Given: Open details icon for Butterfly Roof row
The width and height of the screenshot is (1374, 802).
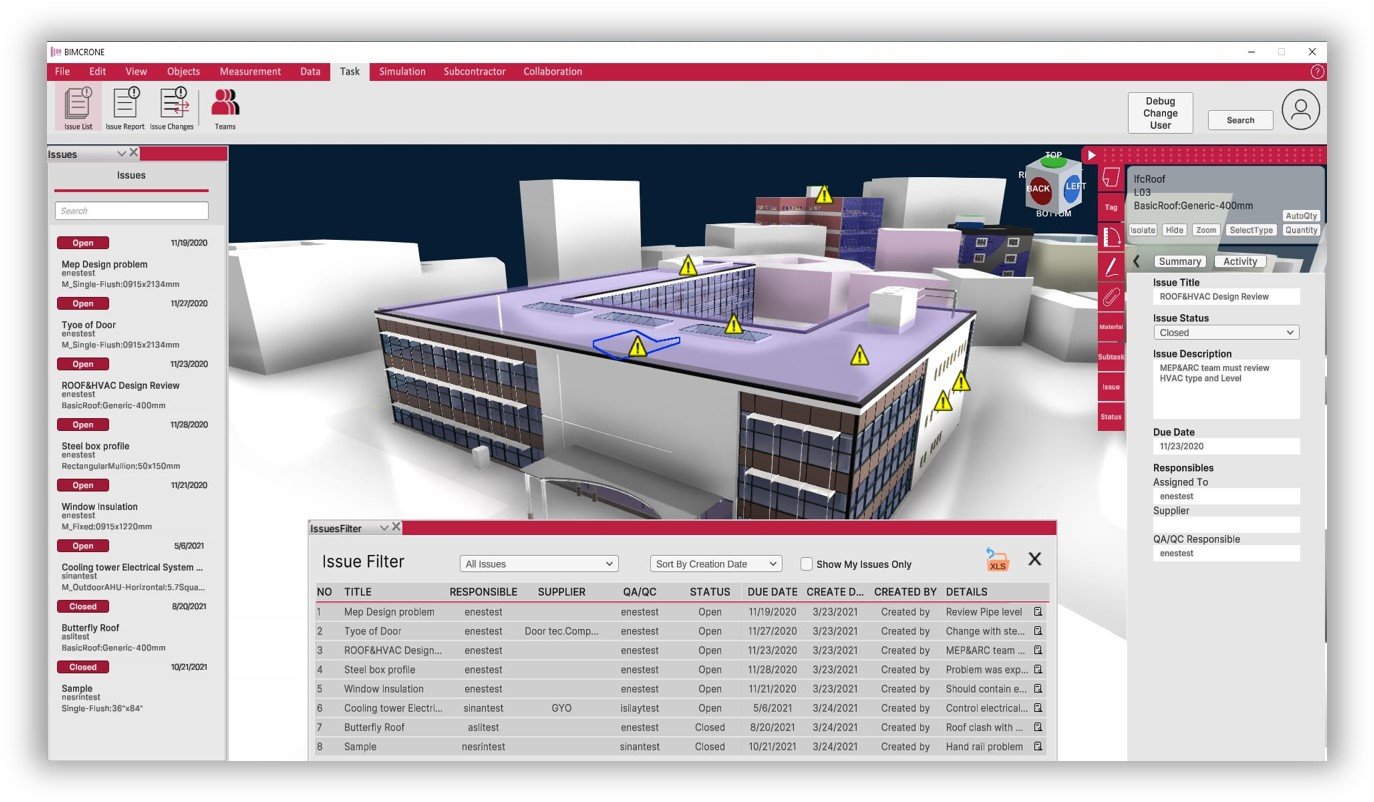Looking at the screenshot, I should (1038, 727).
